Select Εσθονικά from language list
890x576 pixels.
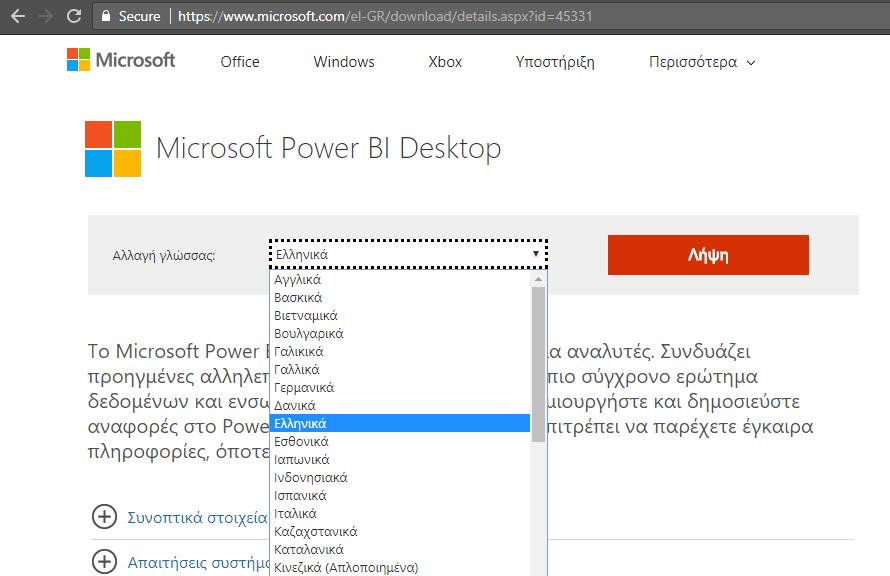pos(400,442)
